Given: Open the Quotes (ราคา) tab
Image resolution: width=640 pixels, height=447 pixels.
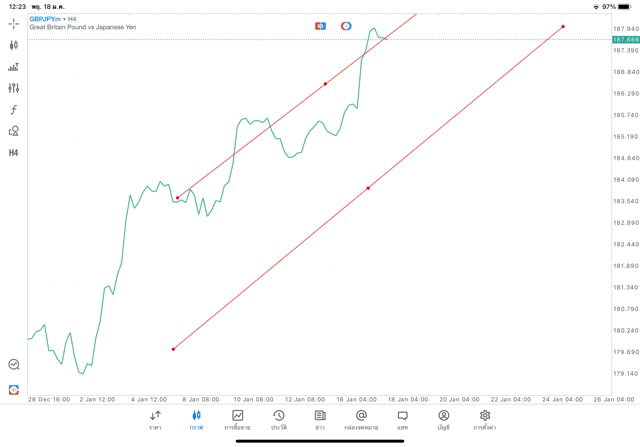Looking at the screenshot, I should click(x=155, y=419).
